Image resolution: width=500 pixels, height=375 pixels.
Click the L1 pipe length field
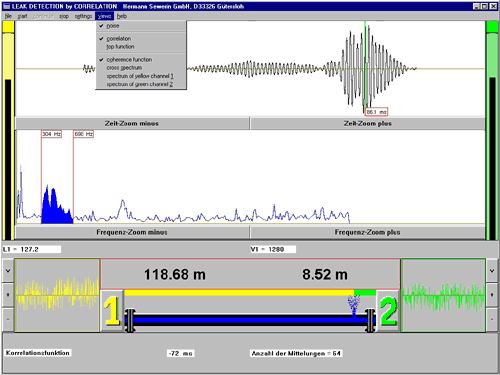click(32, 249)
